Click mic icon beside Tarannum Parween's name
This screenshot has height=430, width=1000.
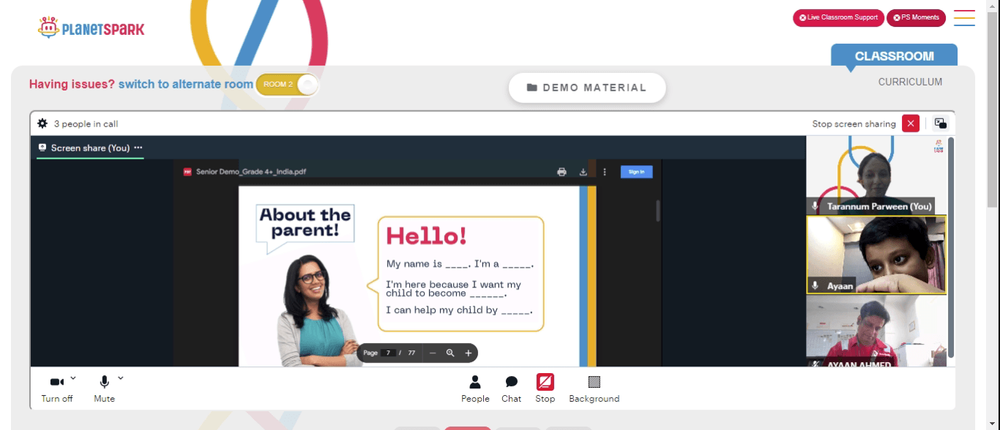[815, 206]
